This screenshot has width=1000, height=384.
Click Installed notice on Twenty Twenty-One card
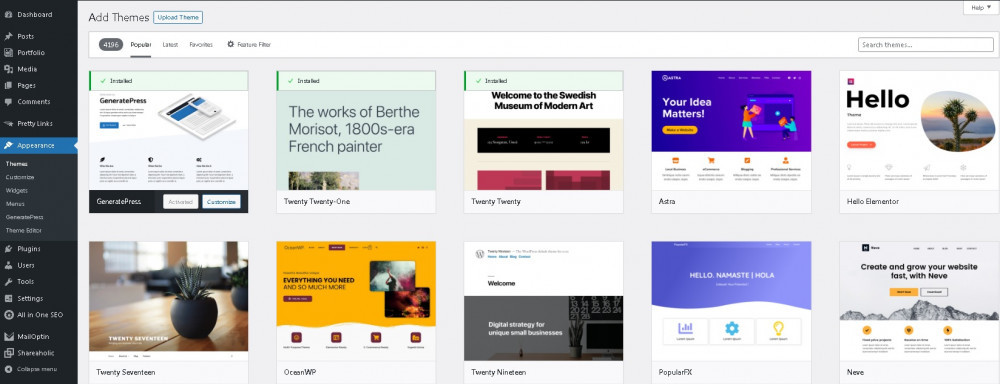click(x=356, y=81)
